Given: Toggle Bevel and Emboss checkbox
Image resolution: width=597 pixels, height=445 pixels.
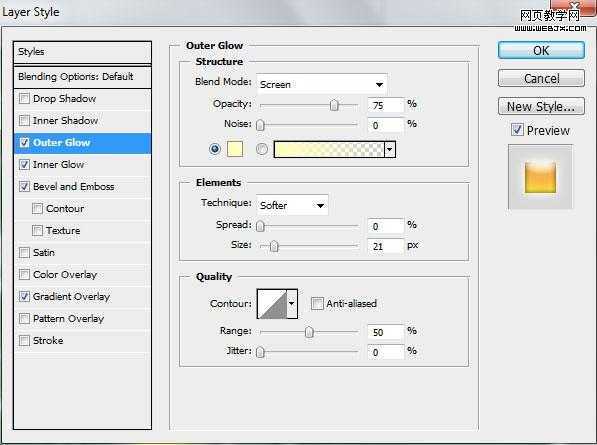Looking at the screenshot, I should [24, 187].
